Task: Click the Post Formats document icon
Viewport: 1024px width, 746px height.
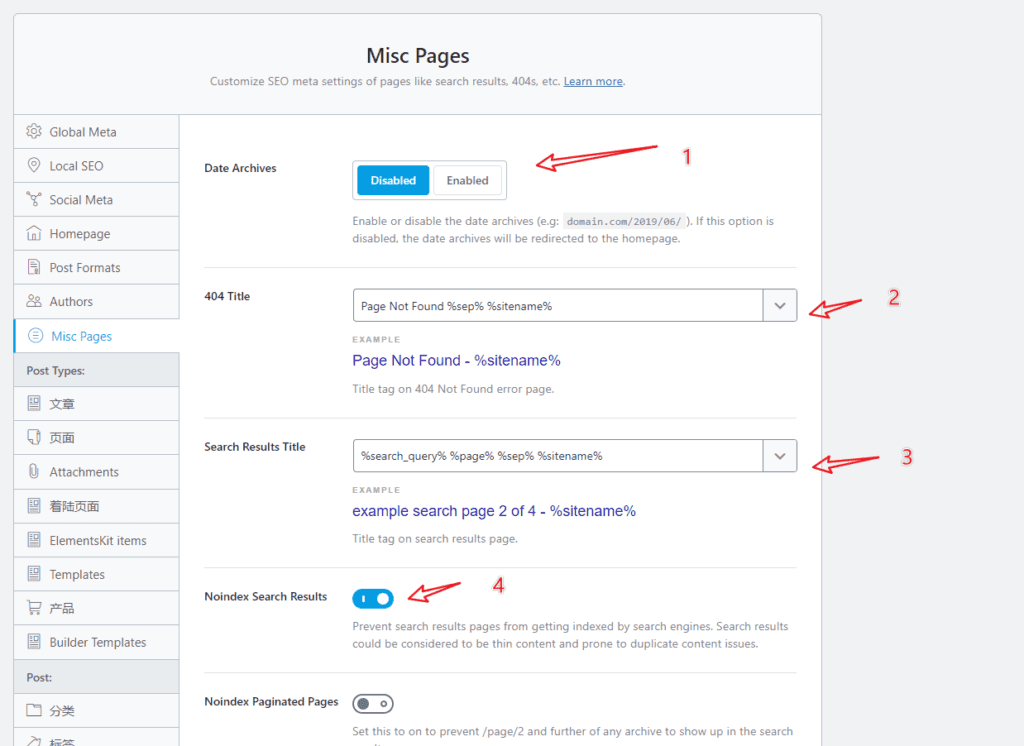Action: pyautogui.click(x=34, y=267)
